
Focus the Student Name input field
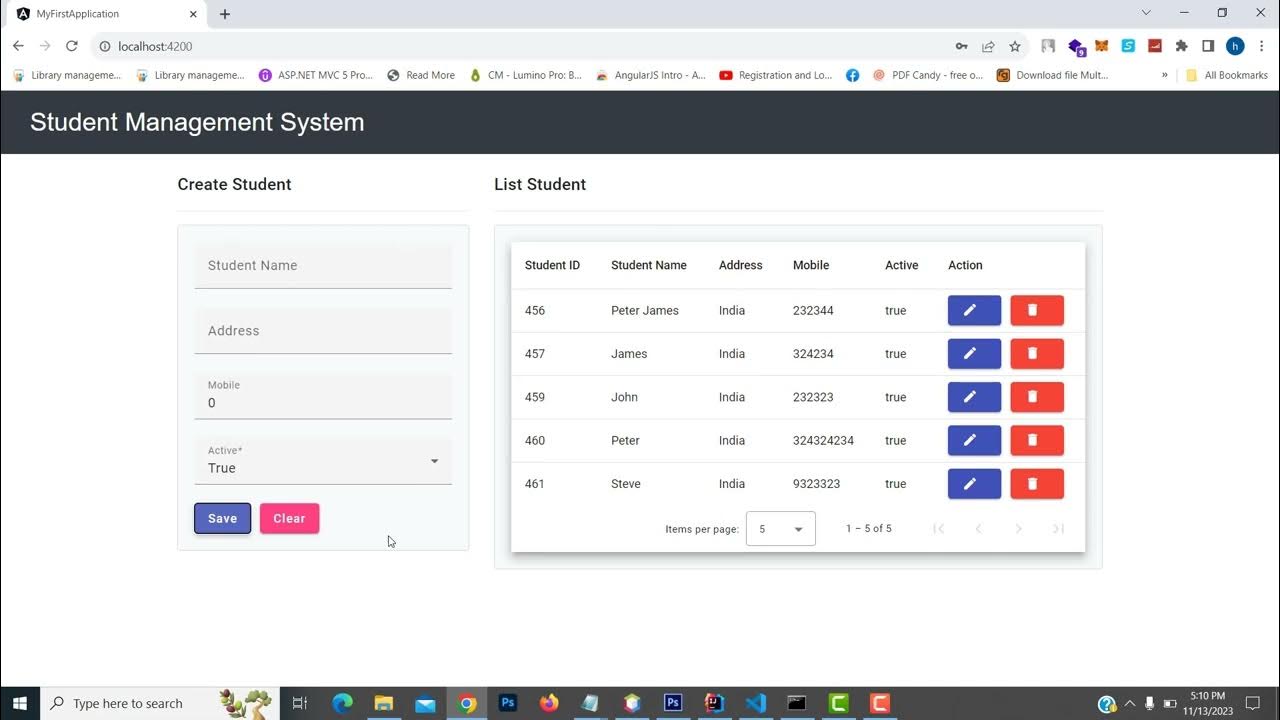323,266
